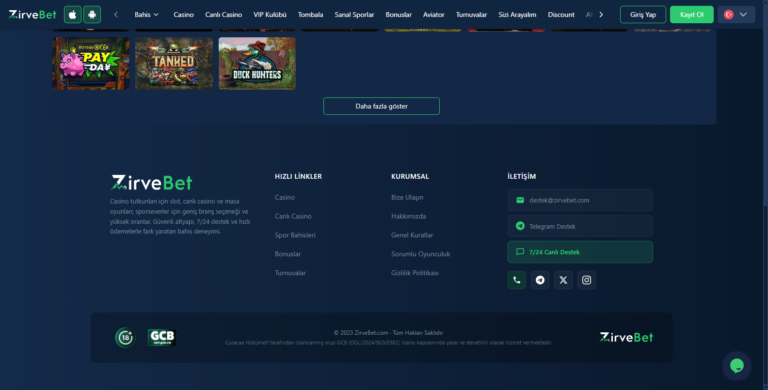
Task: Open the Android app download icon
Action: (92, 15)
